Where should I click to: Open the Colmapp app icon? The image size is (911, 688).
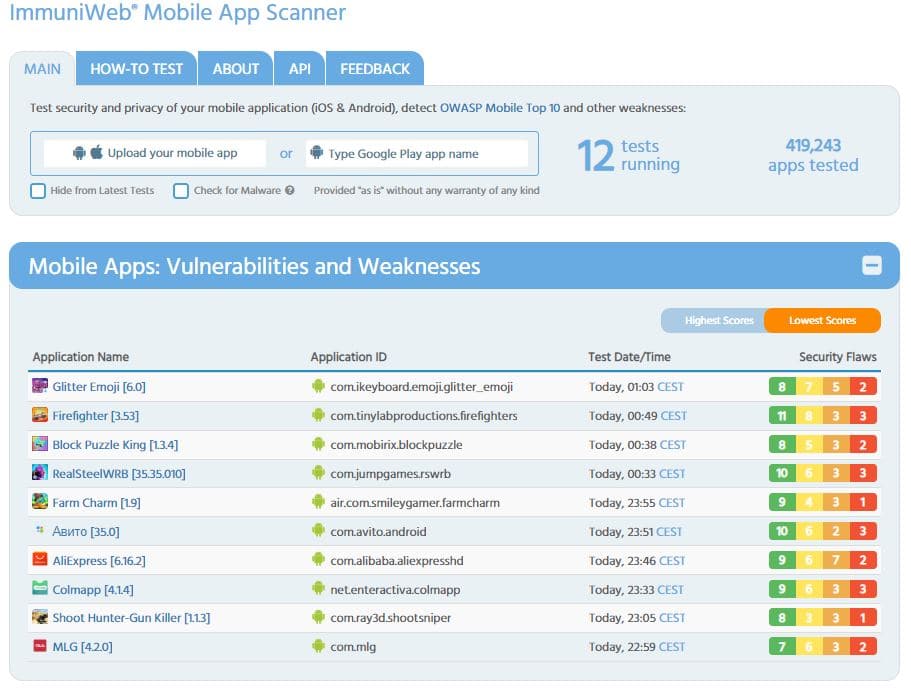(x=40, y=589)
